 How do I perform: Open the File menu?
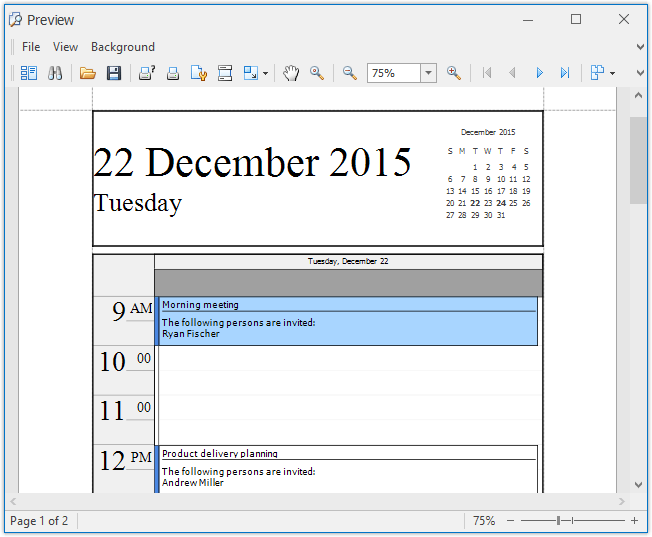pos(31,47)
